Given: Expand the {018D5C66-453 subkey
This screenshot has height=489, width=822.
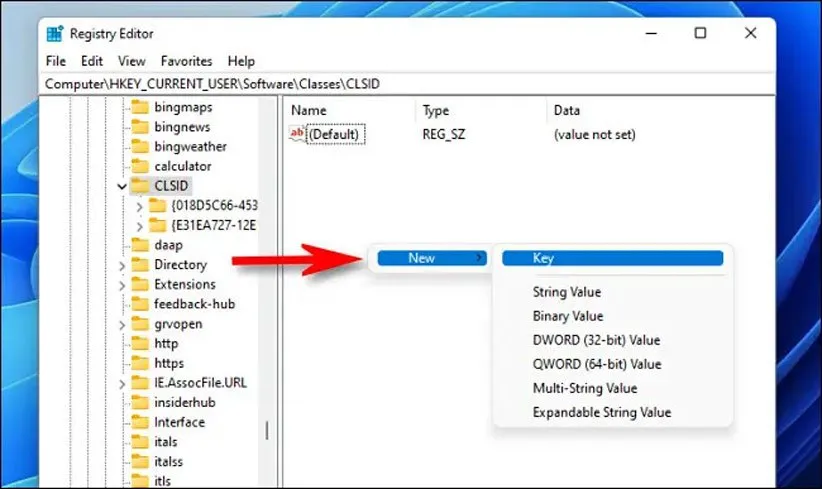Looking at the screenshot, I should click(139, 207).
